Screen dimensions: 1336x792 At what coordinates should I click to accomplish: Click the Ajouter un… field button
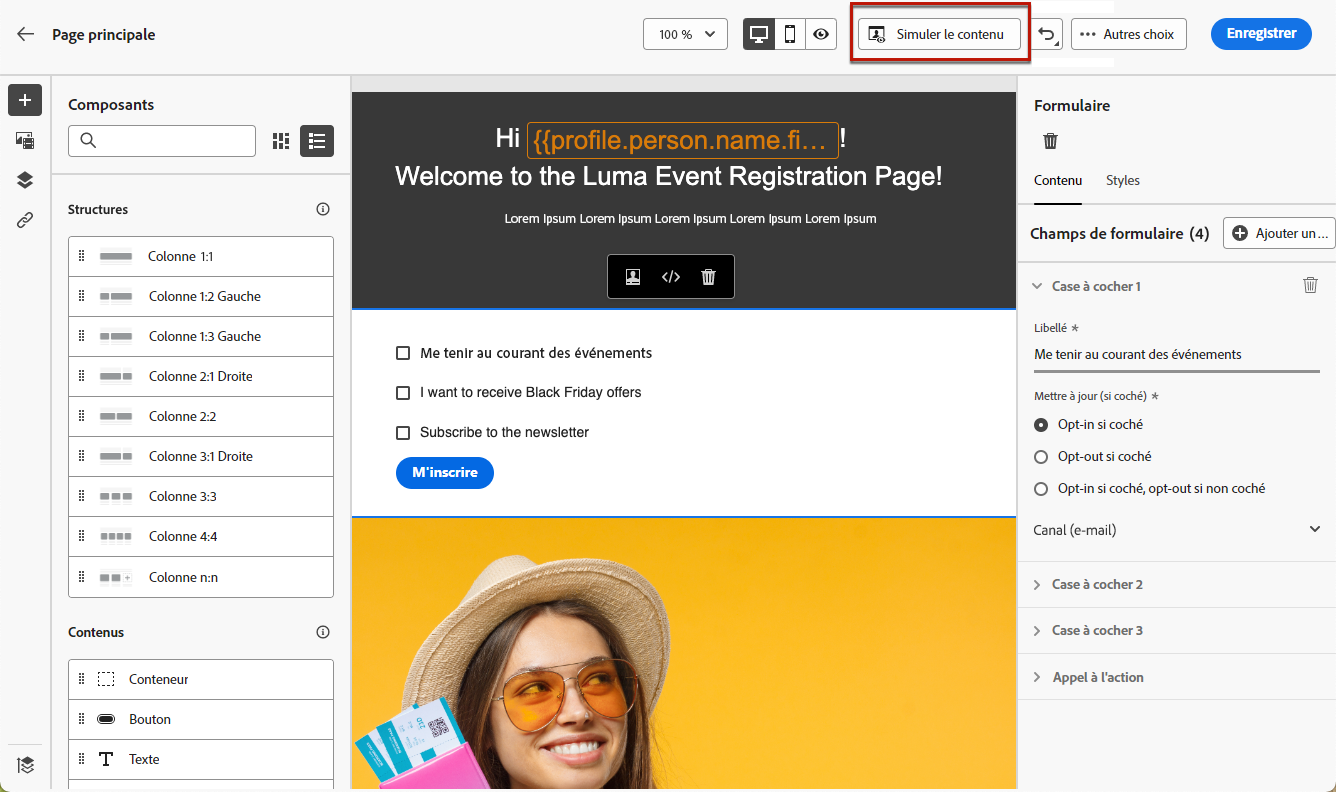[1279, 233]
